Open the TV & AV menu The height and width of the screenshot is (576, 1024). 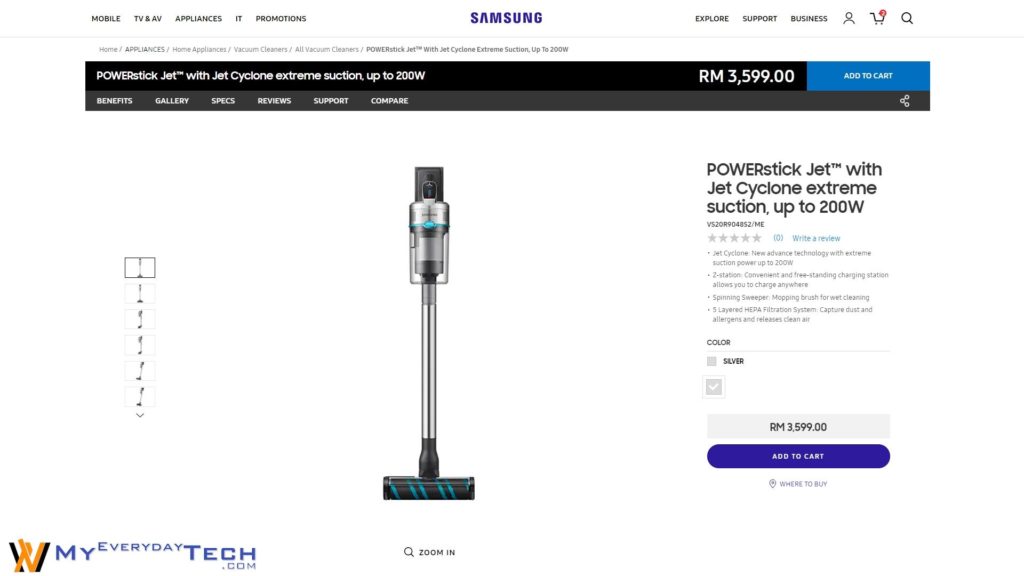148,18
